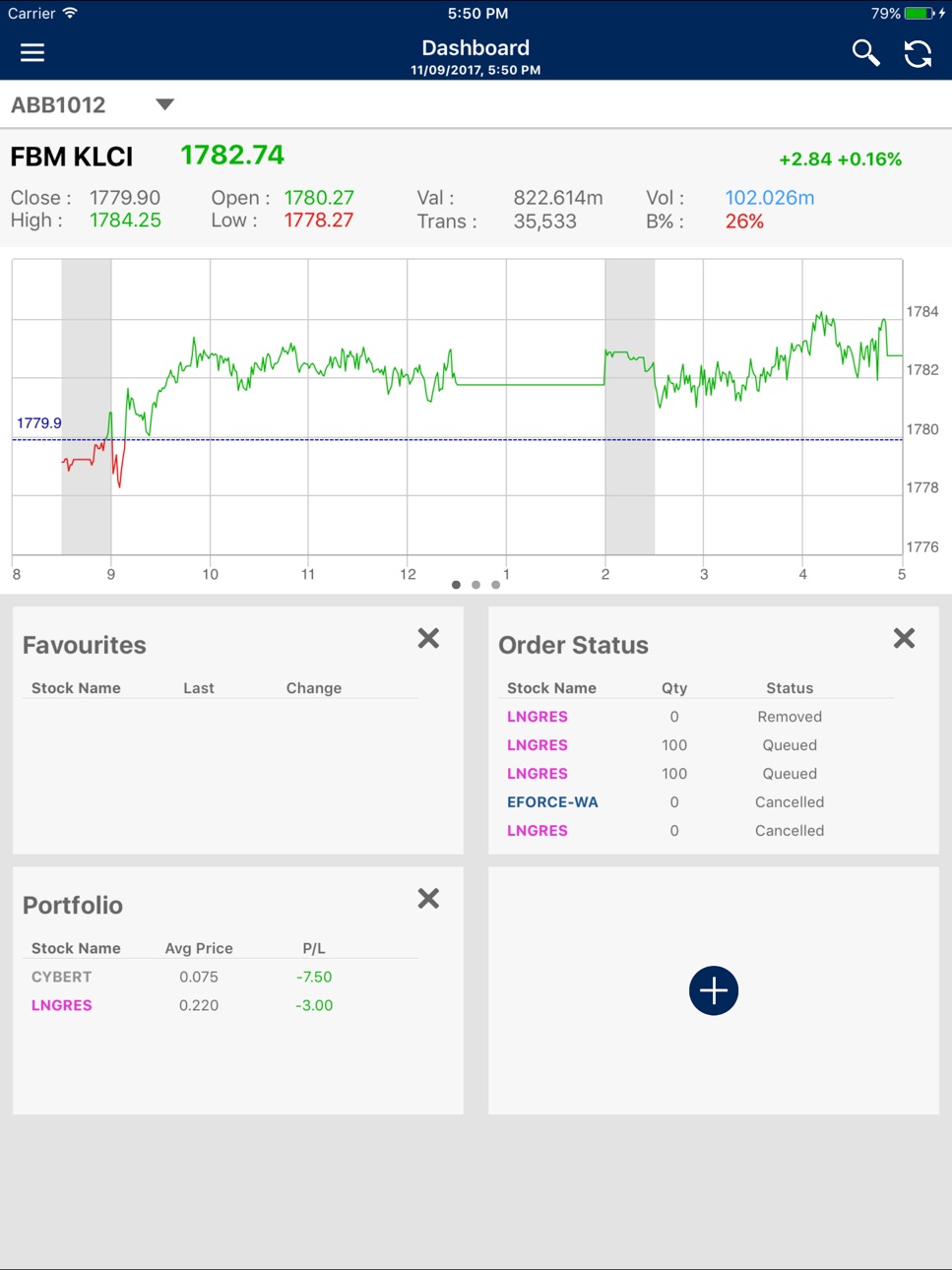This screenshot has height=1270, width=952.
Task: Open the hamburger menu
Action: tap(32, 52)
